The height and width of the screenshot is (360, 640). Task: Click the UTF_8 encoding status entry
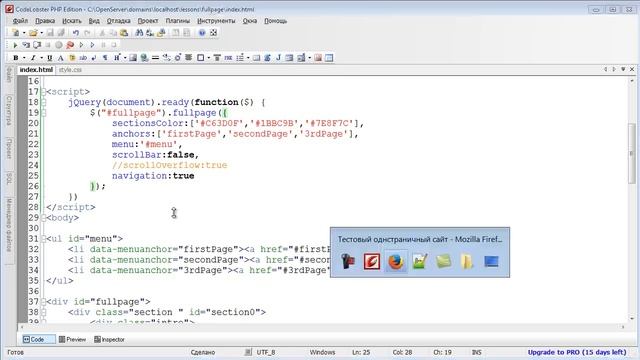point(266,352)
